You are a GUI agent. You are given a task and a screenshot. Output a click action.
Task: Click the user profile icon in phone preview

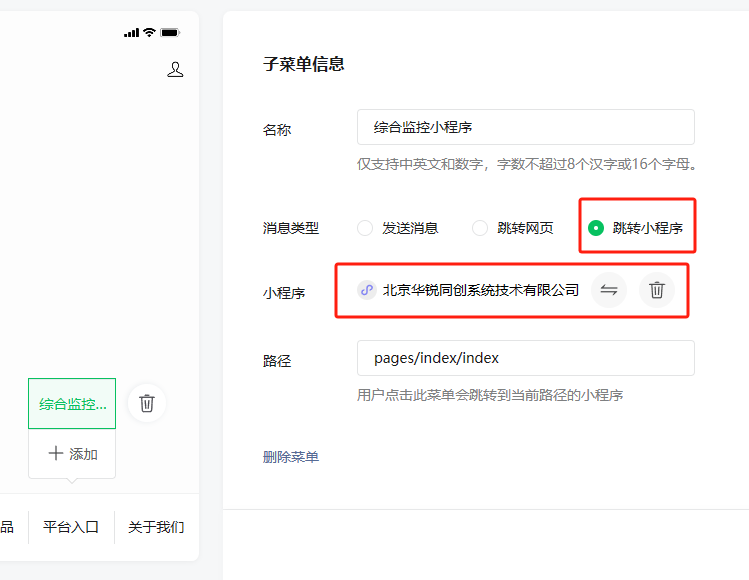pos(175,70)
